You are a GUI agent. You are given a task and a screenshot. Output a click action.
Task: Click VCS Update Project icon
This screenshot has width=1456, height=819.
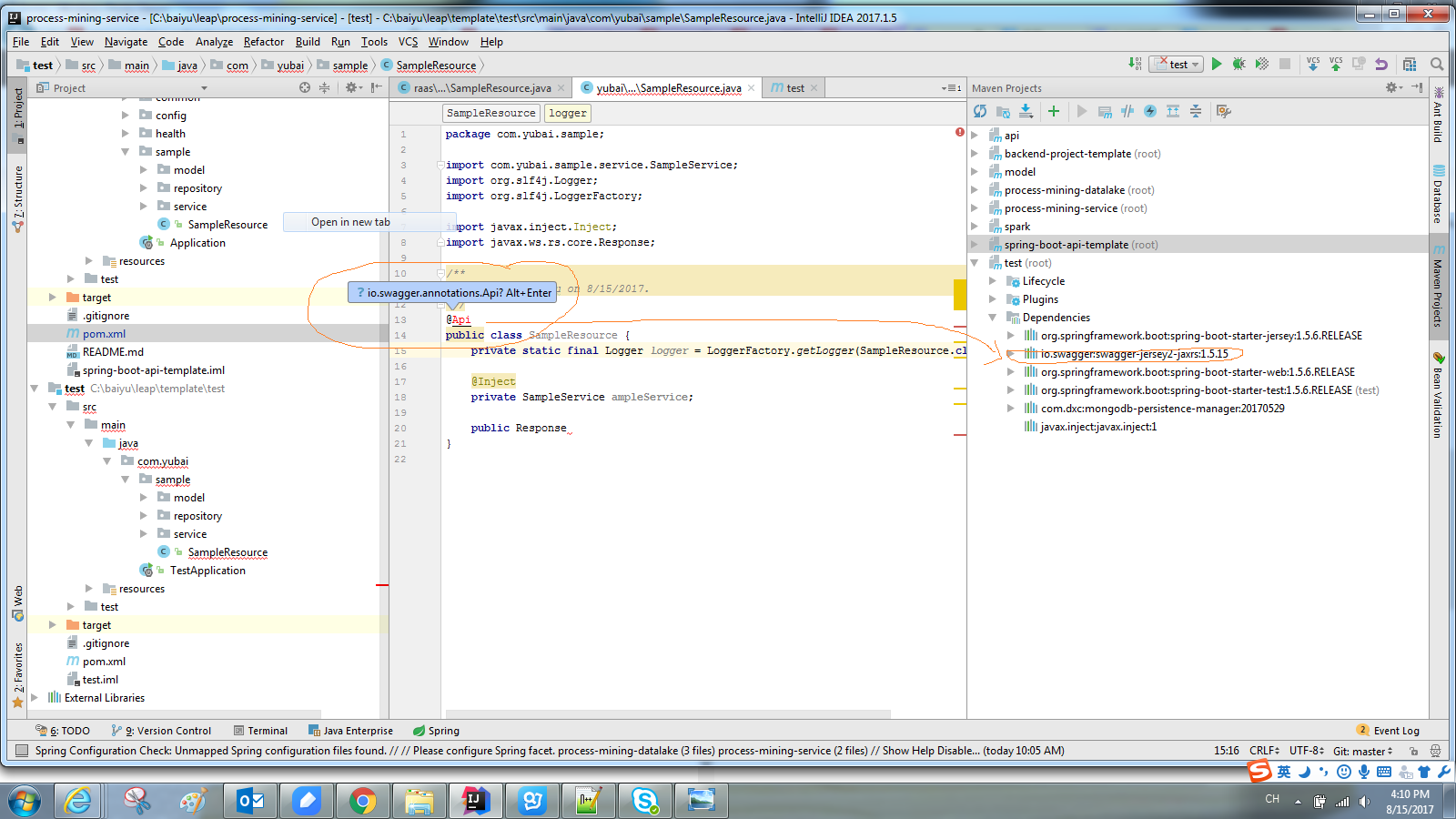[x=1313, y=64]
